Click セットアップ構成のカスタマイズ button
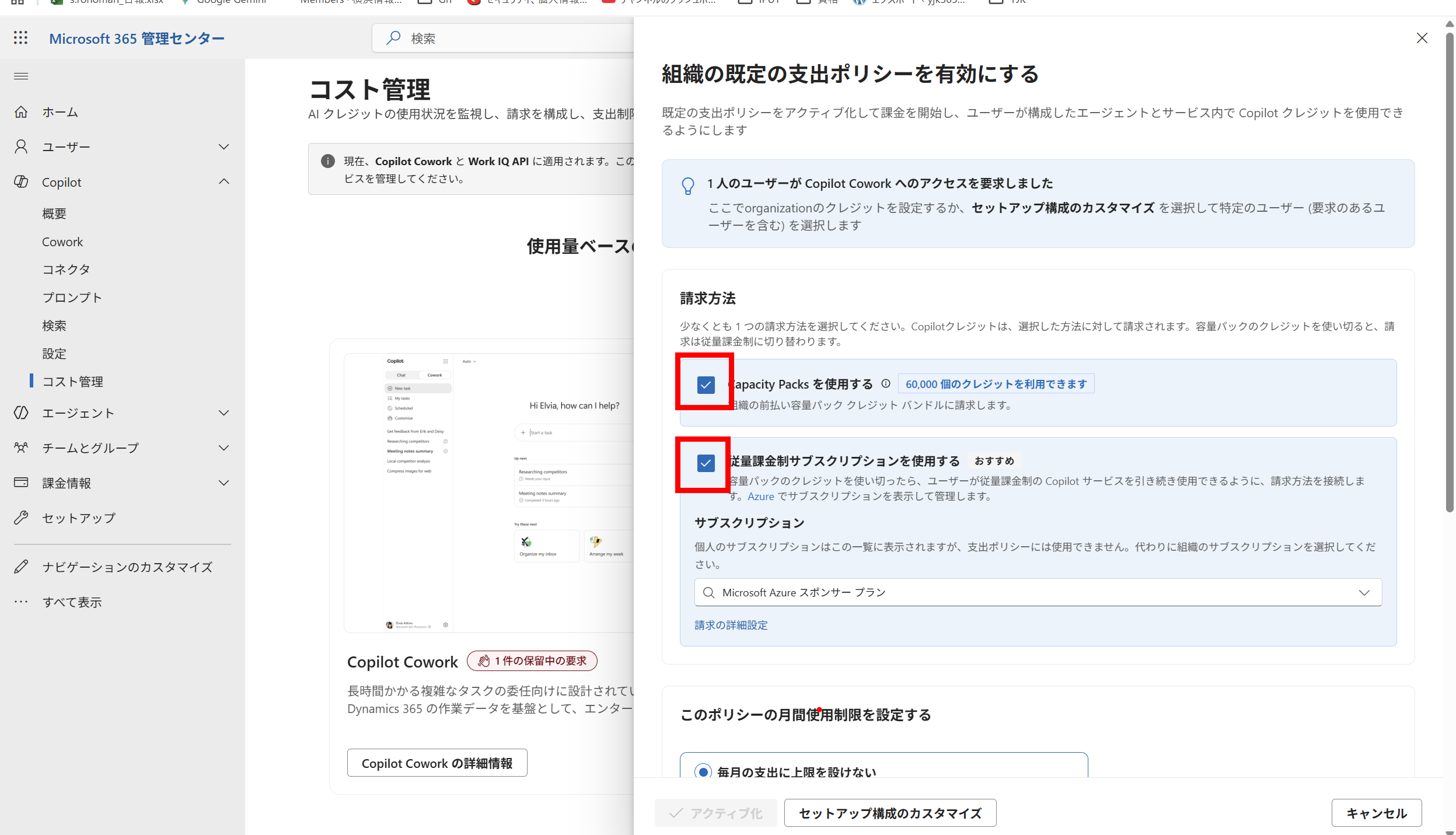1456x835 pixels. click(890, 813)
